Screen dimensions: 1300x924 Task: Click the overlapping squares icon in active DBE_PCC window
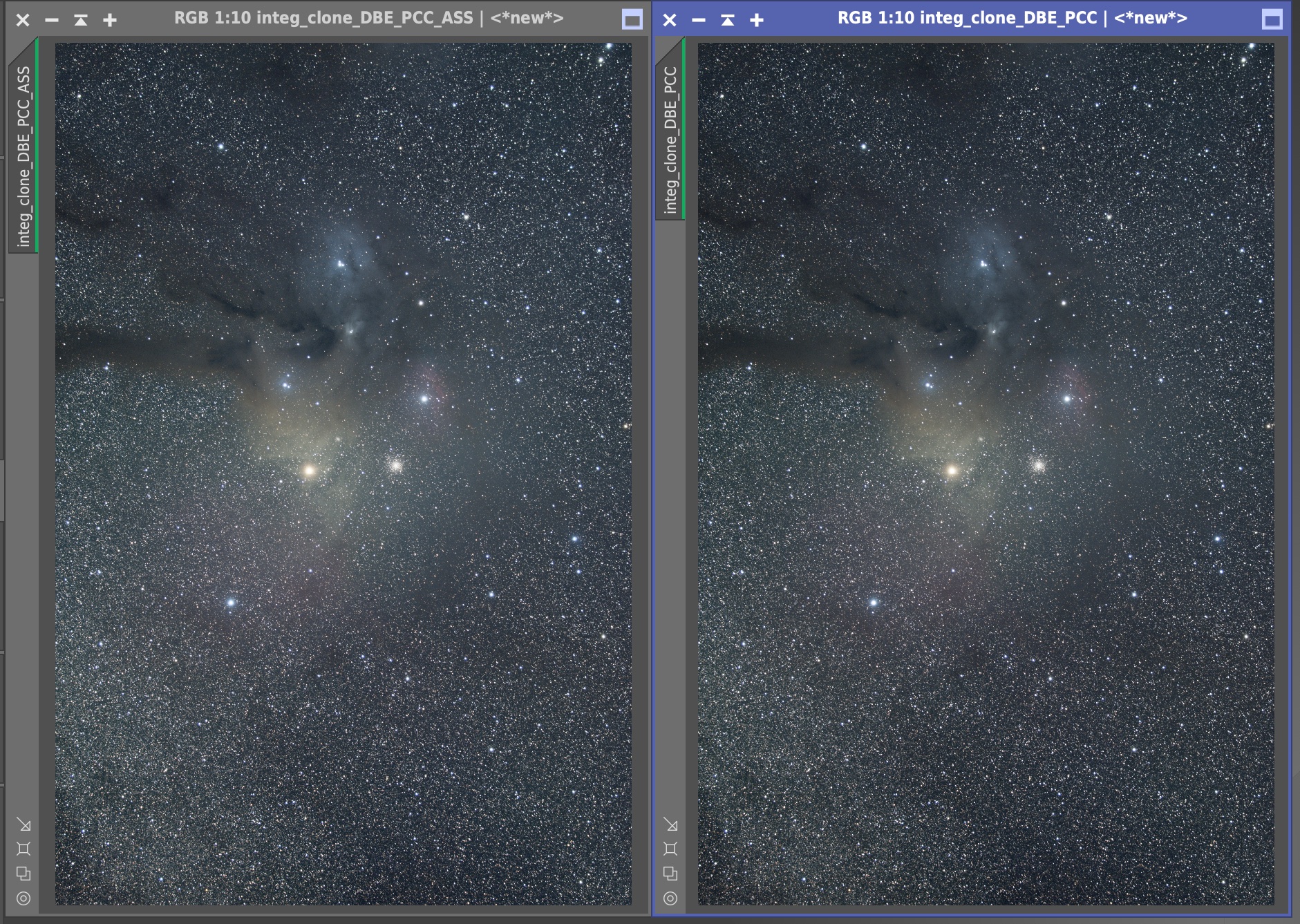pos(670,874)
